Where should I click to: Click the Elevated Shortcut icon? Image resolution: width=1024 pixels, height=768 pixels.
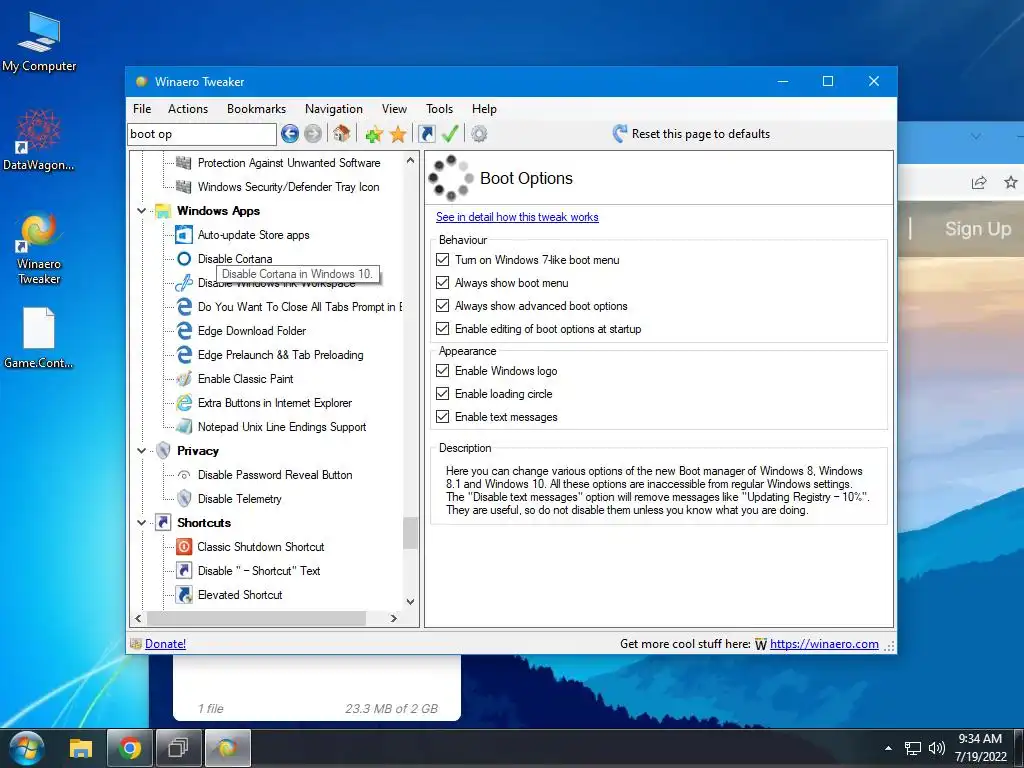pyautogui.click(x=184, y=595)
